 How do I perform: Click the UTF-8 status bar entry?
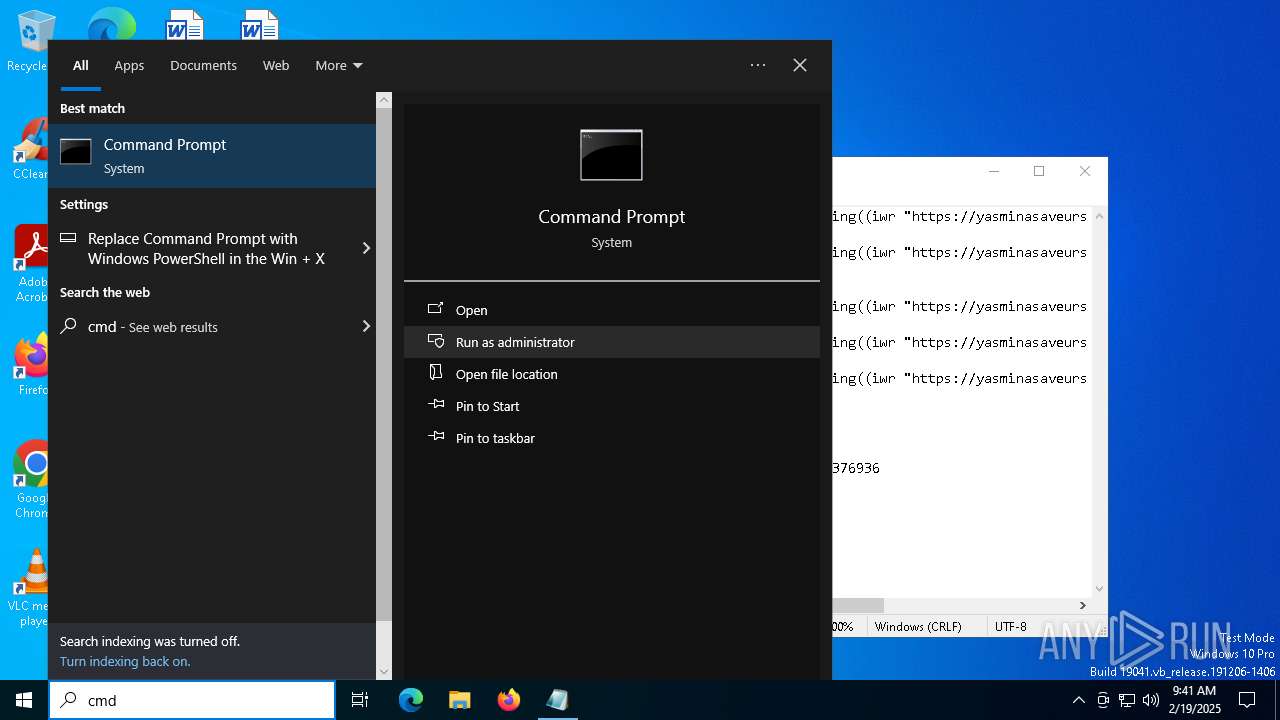pos(1011,626)
